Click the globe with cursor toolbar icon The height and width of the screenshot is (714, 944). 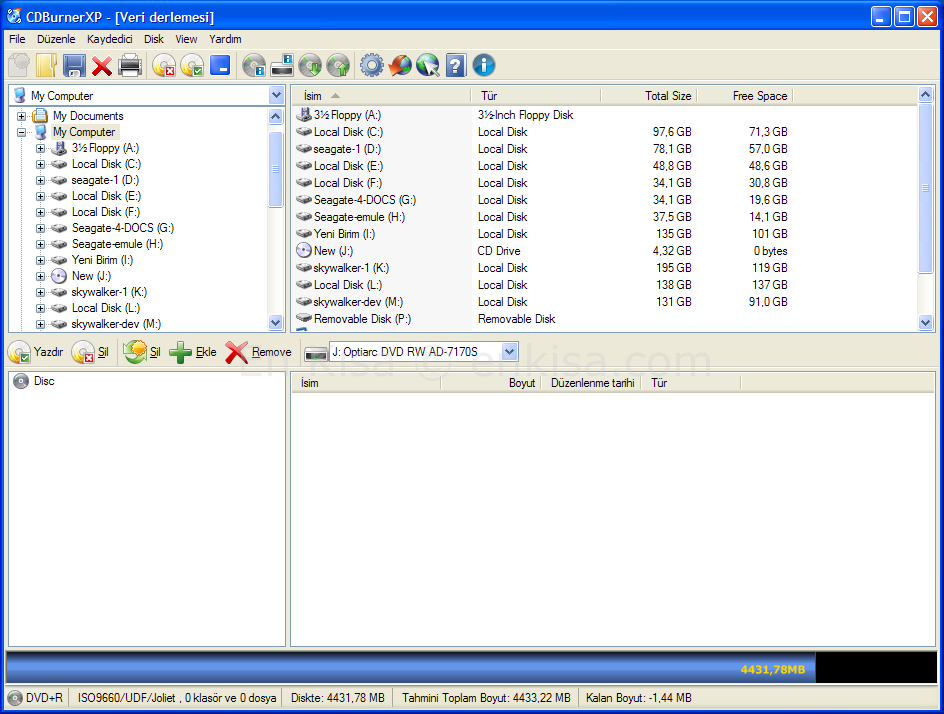coord(427,65)
